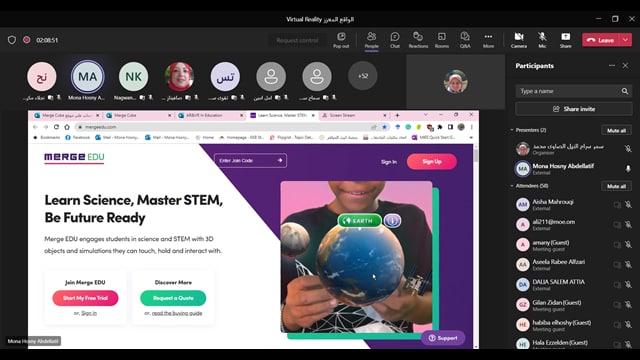Open read the buying guide link
Viewport: 640px width, 360px height.
(x=177, y=313)
